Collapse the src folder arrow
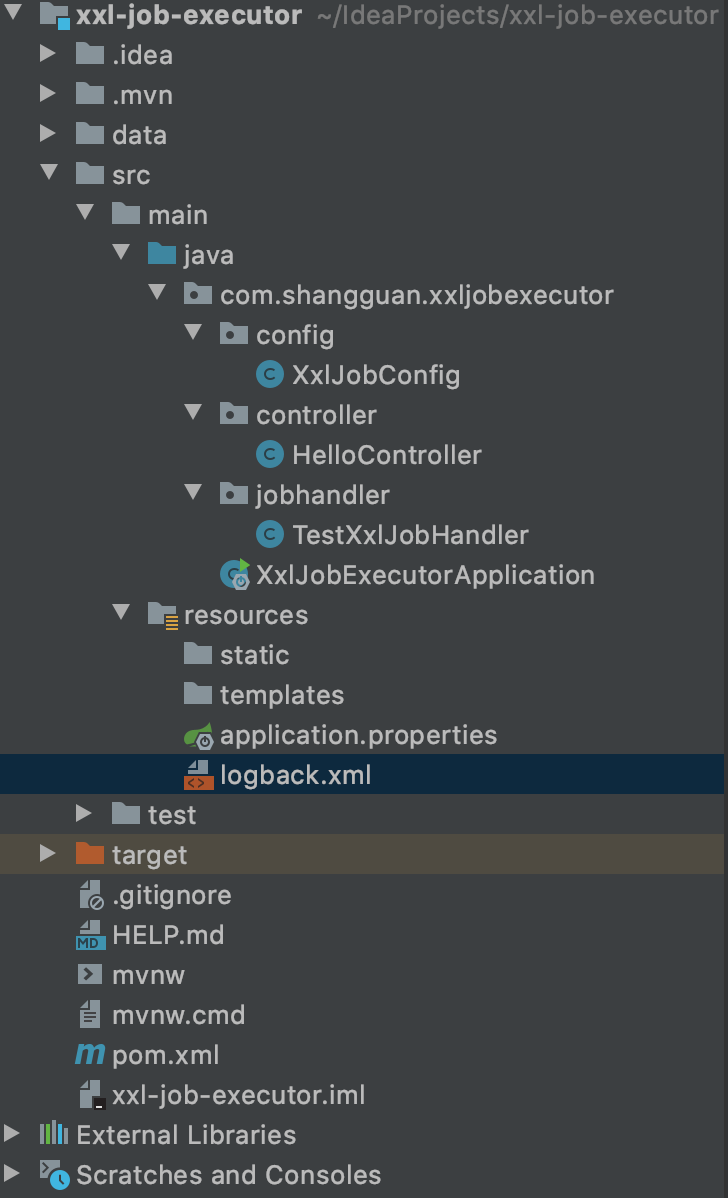Image resolution: width=728 pixels, height=1198 pixels. click(50, 172)
